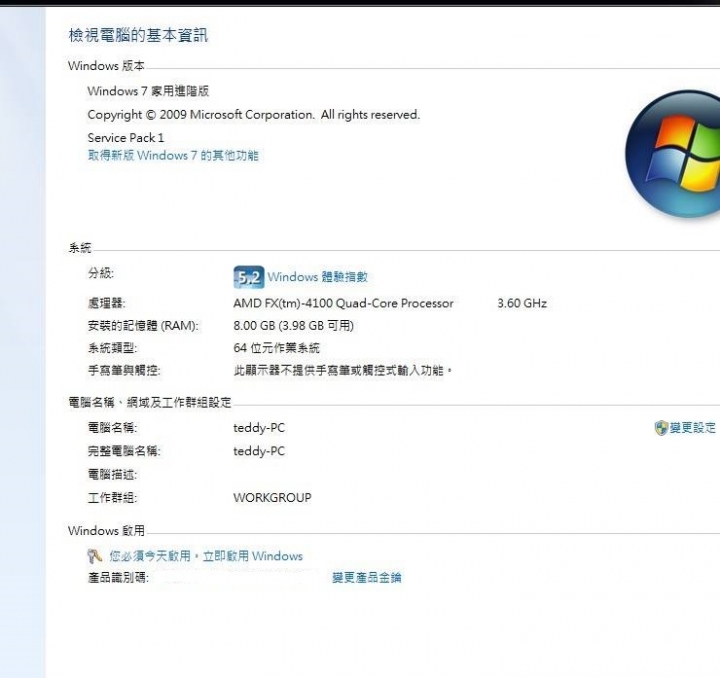
Task: Click the pen and touch text 此顯示器不提供手寫筆或觸控式輸入功能
Action: coord(343,370)
